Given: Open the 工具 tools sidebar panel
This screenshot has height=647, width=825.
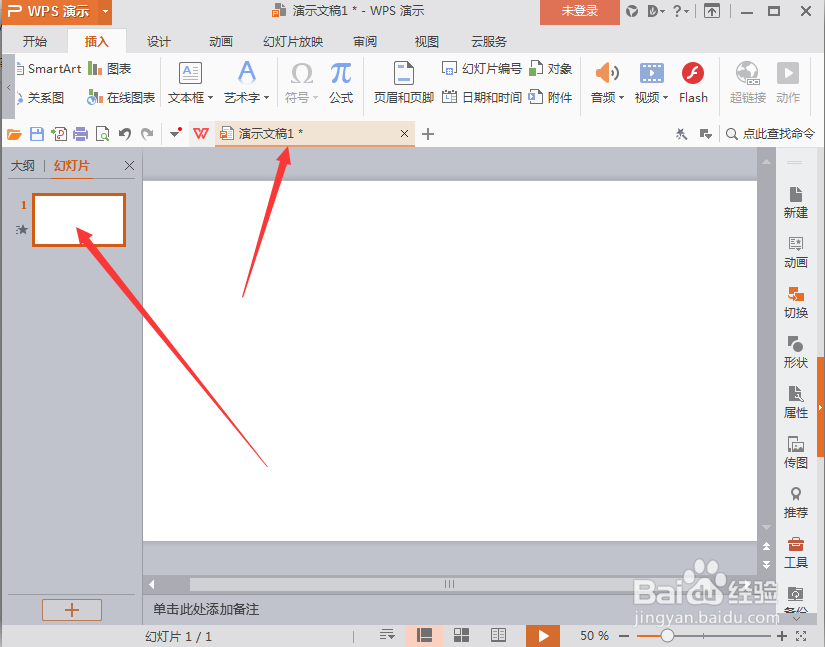Looking at the screenshot, I should click(x=796, y=552).
